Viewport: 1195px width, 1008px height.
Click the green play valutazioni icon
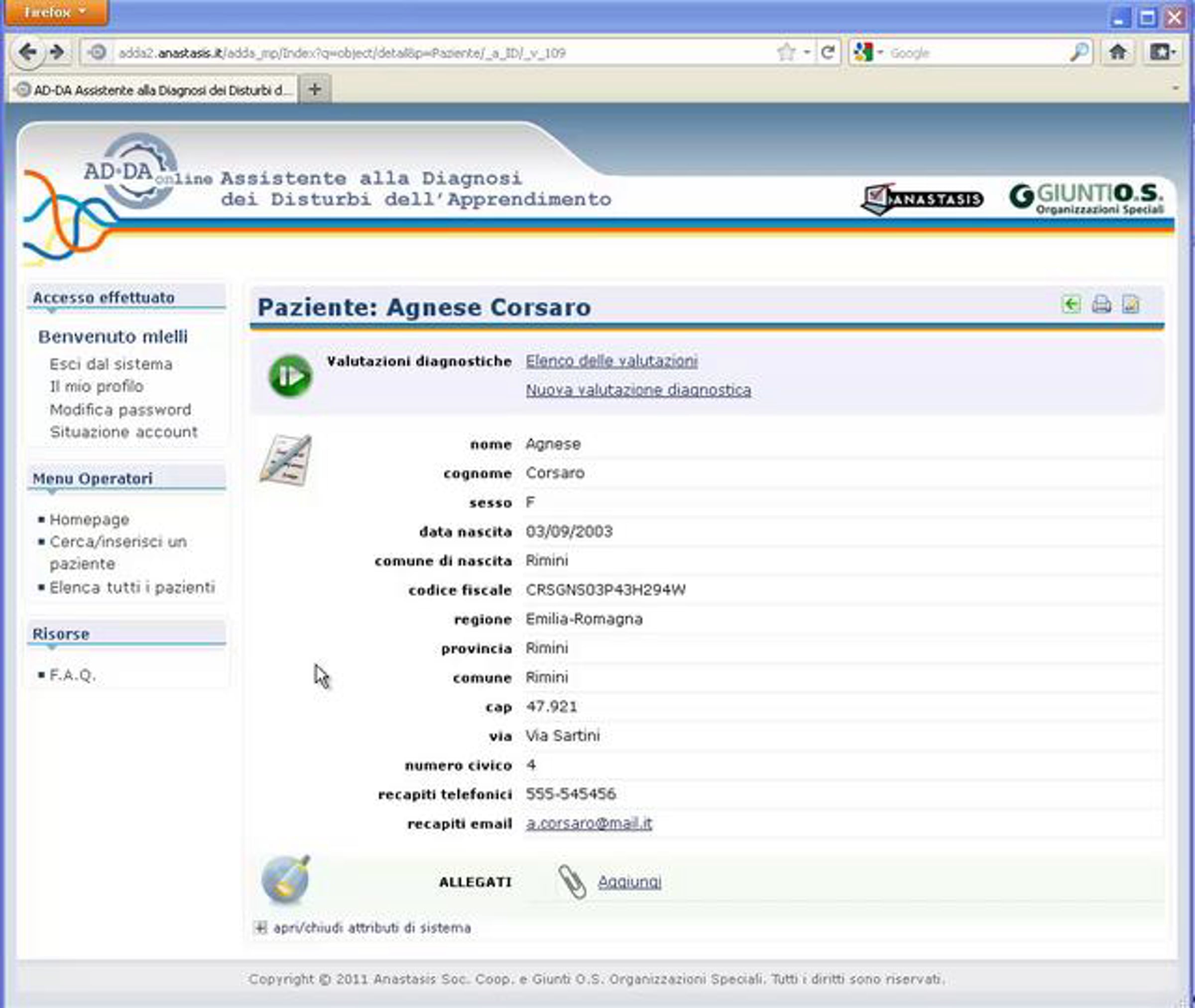(x=290, y=376)
